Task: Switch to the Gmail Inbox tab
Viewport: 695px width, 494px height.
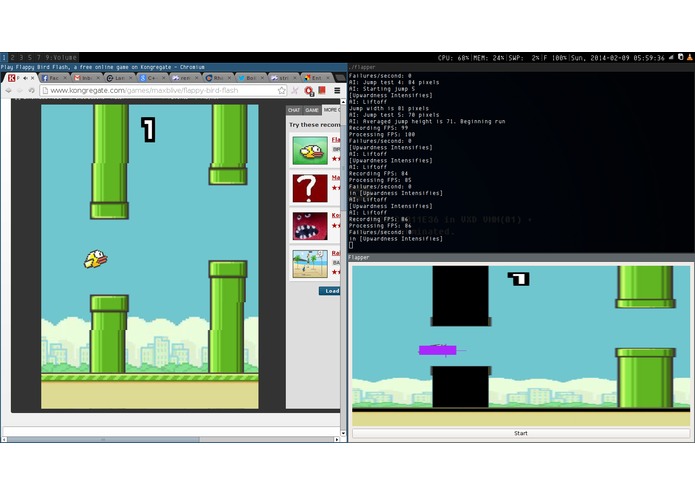Action: (85, 78)
